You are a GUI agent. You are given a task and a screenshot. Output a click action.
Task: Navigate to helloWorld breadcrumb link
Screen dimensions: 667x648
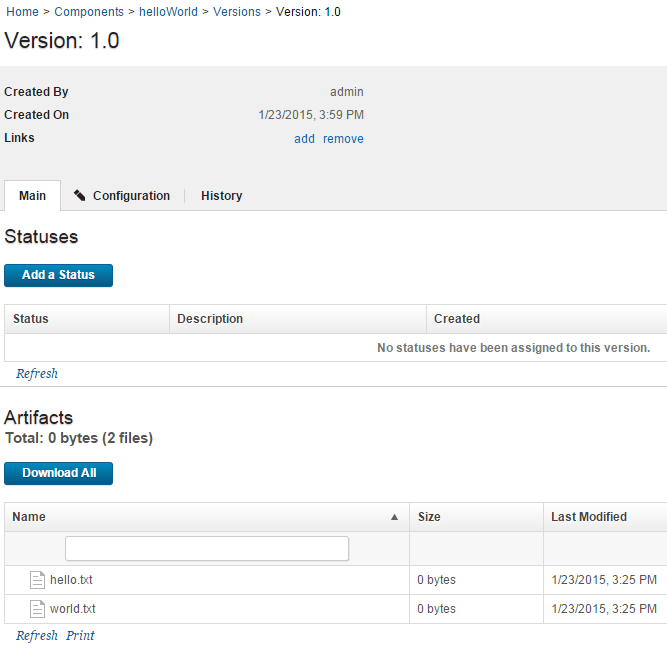click(x=168, y=12)
